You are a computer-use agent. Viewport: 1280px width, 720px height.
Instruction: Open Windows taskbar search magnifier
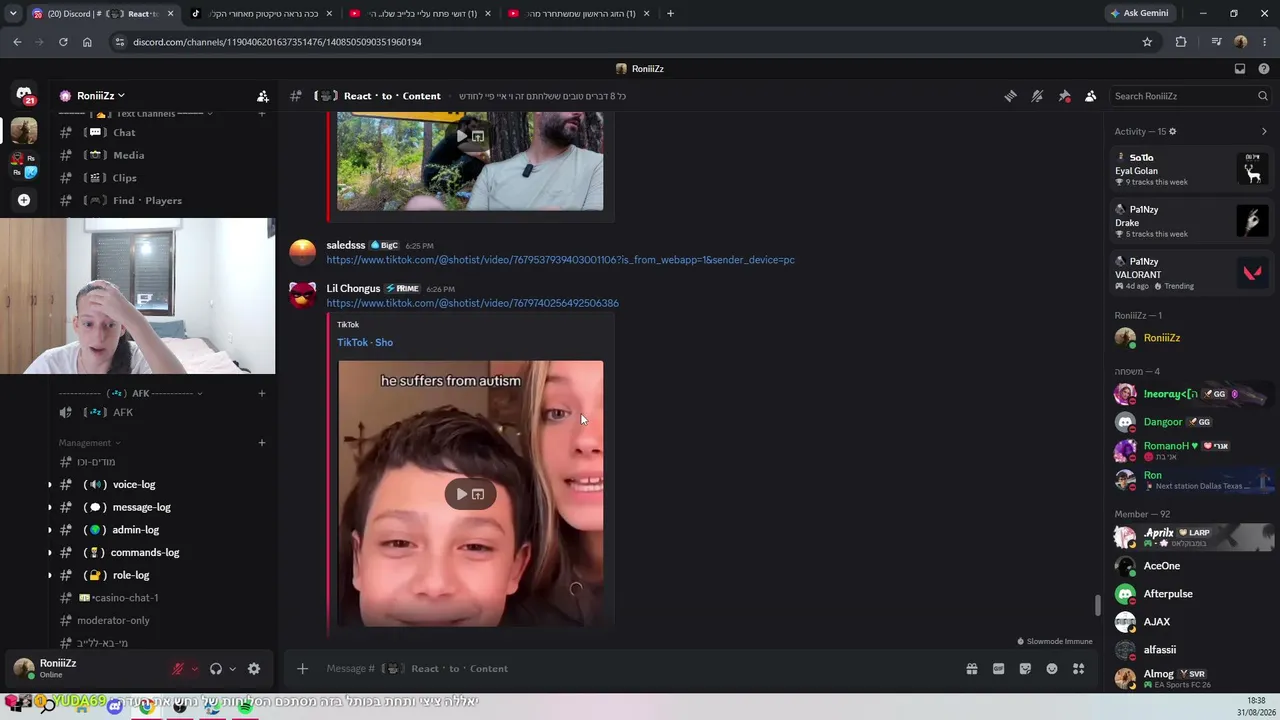point(47,706)
